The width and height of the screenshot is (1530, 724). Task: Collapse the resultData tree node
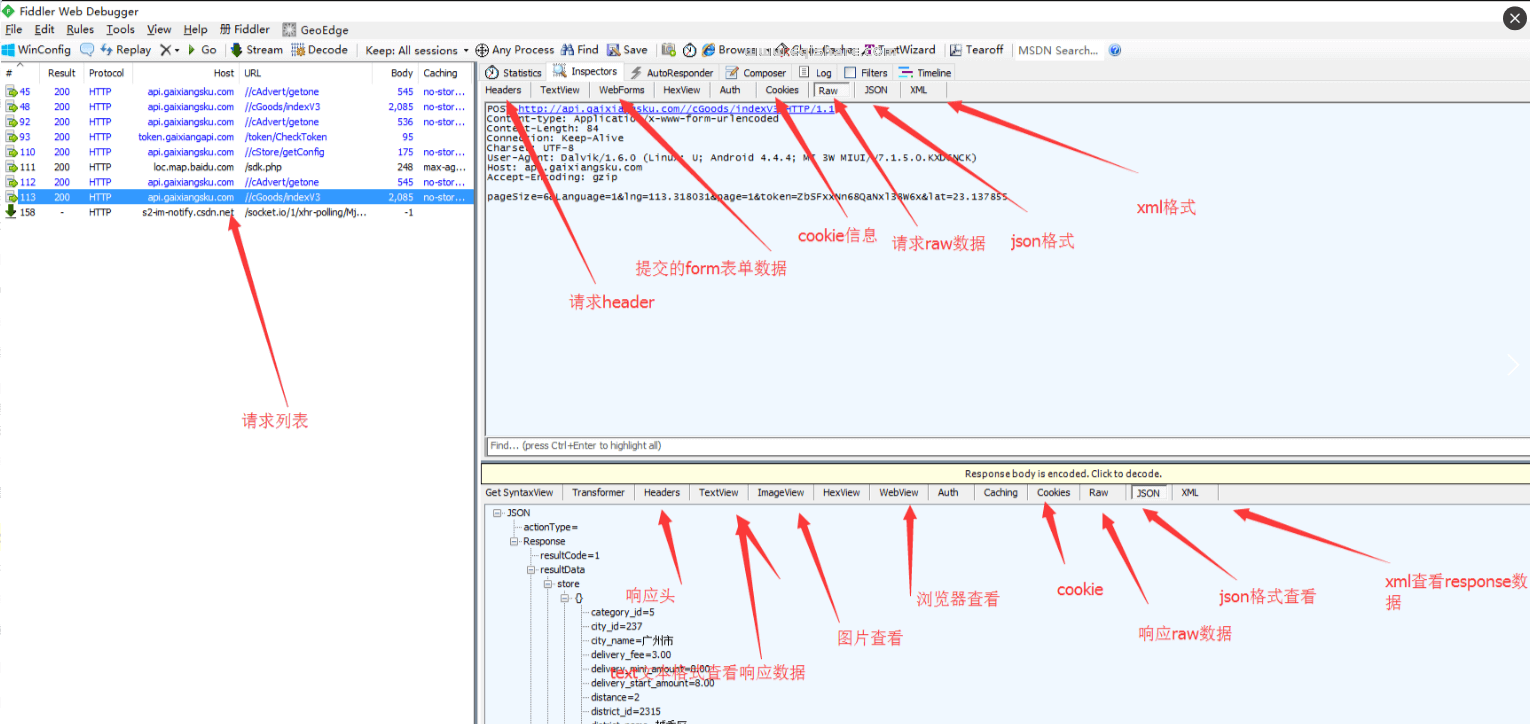click(531, 569)
